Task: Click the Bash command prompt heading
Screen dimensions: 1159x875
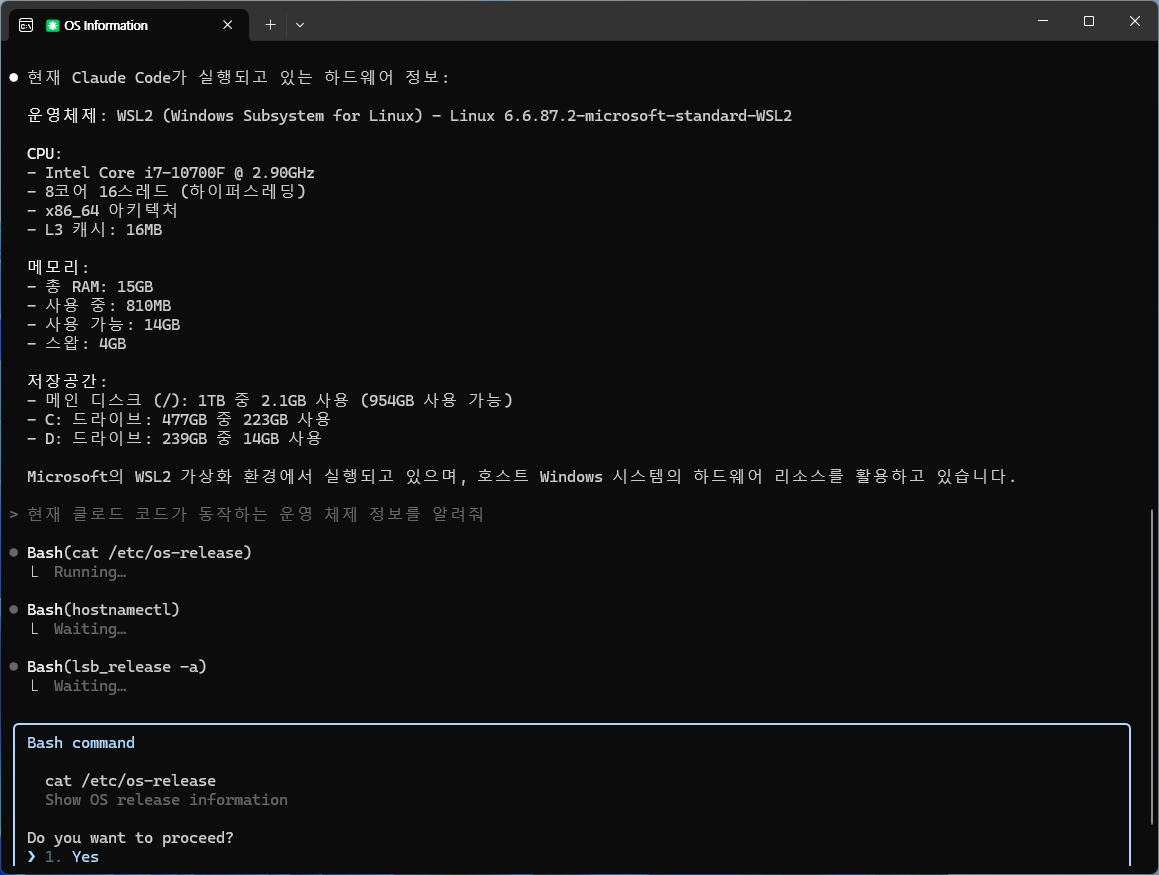Action: (x=81, y=743)
